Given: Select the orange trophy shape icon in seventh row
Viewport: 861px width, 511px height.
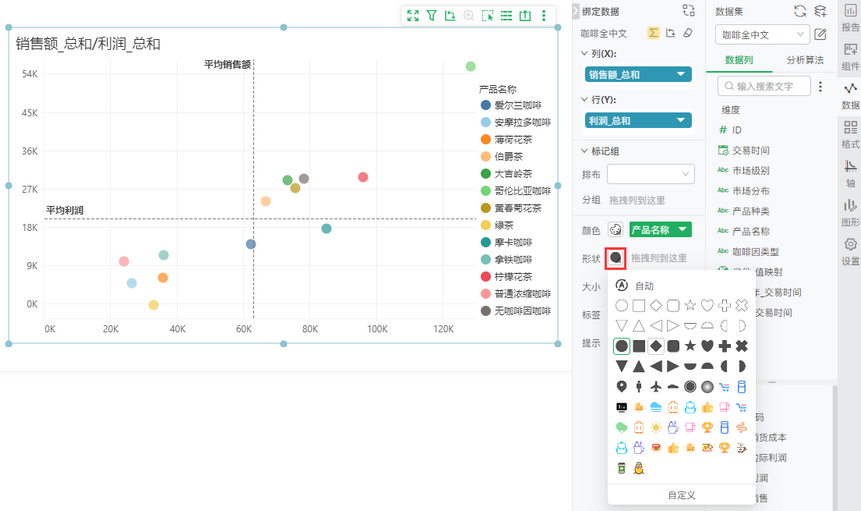Looking at the screenshot, I should click(x=707, y=427).
